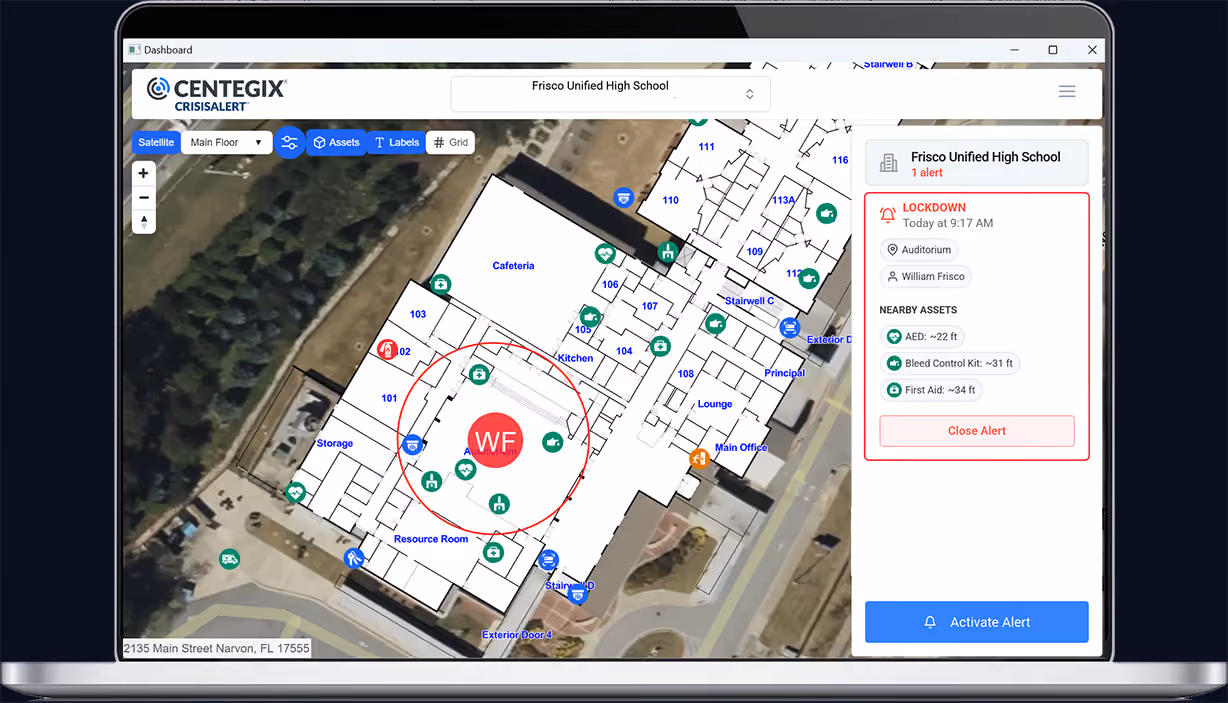Viewport: 1228px width, 703px height.
Task: Select the AED icon outside the Storage wing
Action: point(295,492)
